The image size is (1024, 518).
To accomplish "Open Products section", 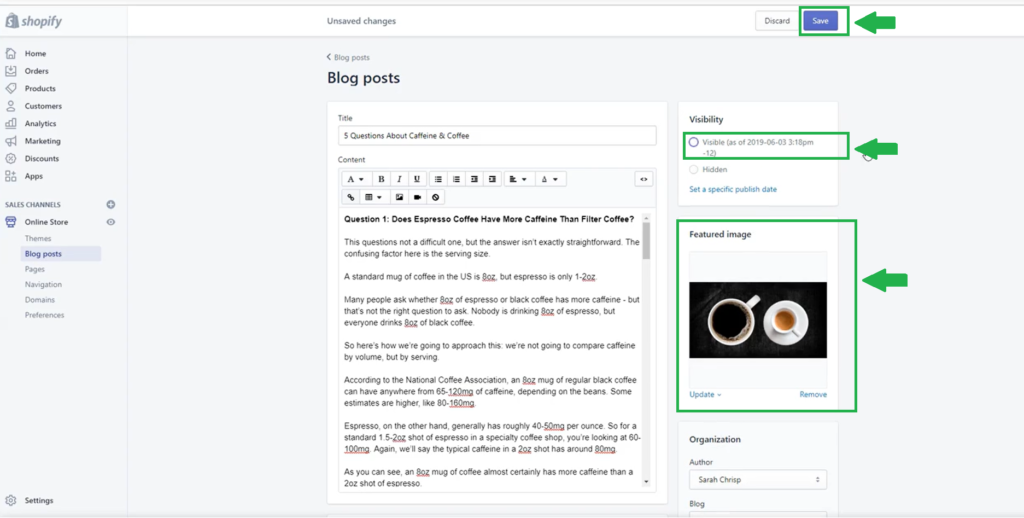I will [40, 89].
